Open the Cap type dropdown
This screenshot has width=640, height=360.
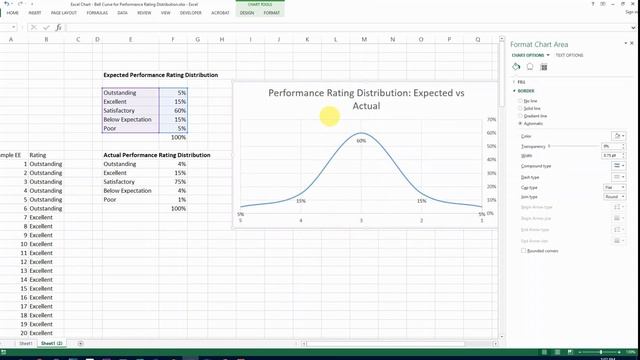click(614, 187)
